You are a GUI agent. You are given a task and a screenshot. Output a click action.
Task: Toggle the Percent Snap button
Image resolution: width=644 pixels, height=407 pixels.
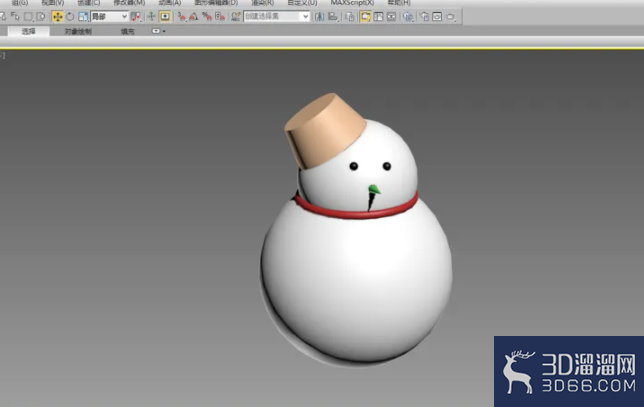pyautogui.click(x=207, y=16)
